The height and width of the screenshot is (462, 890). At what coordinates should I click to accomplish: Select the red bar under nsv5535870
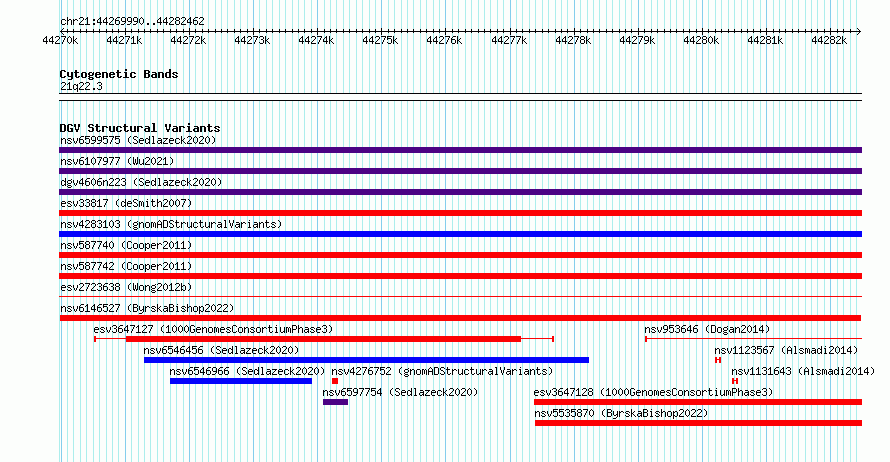698,423
